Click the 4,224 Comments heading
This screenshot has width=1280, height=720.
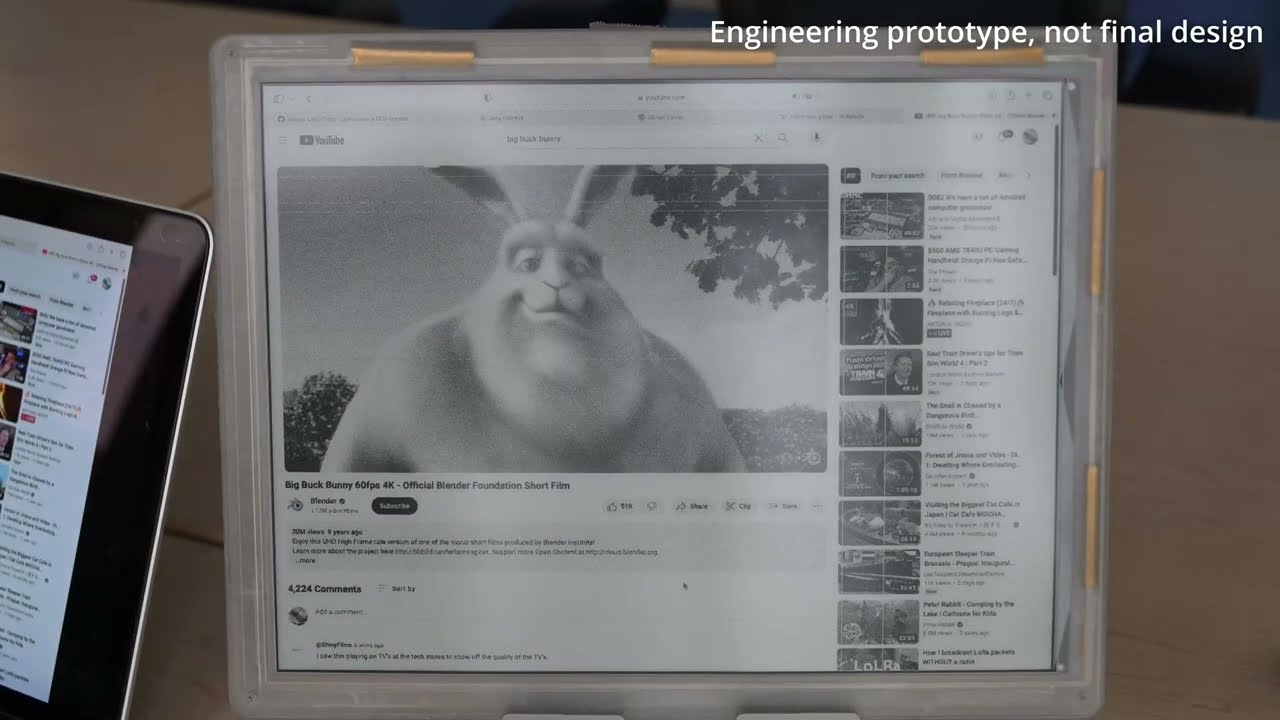pyautogui.click(x=324, y=589)
